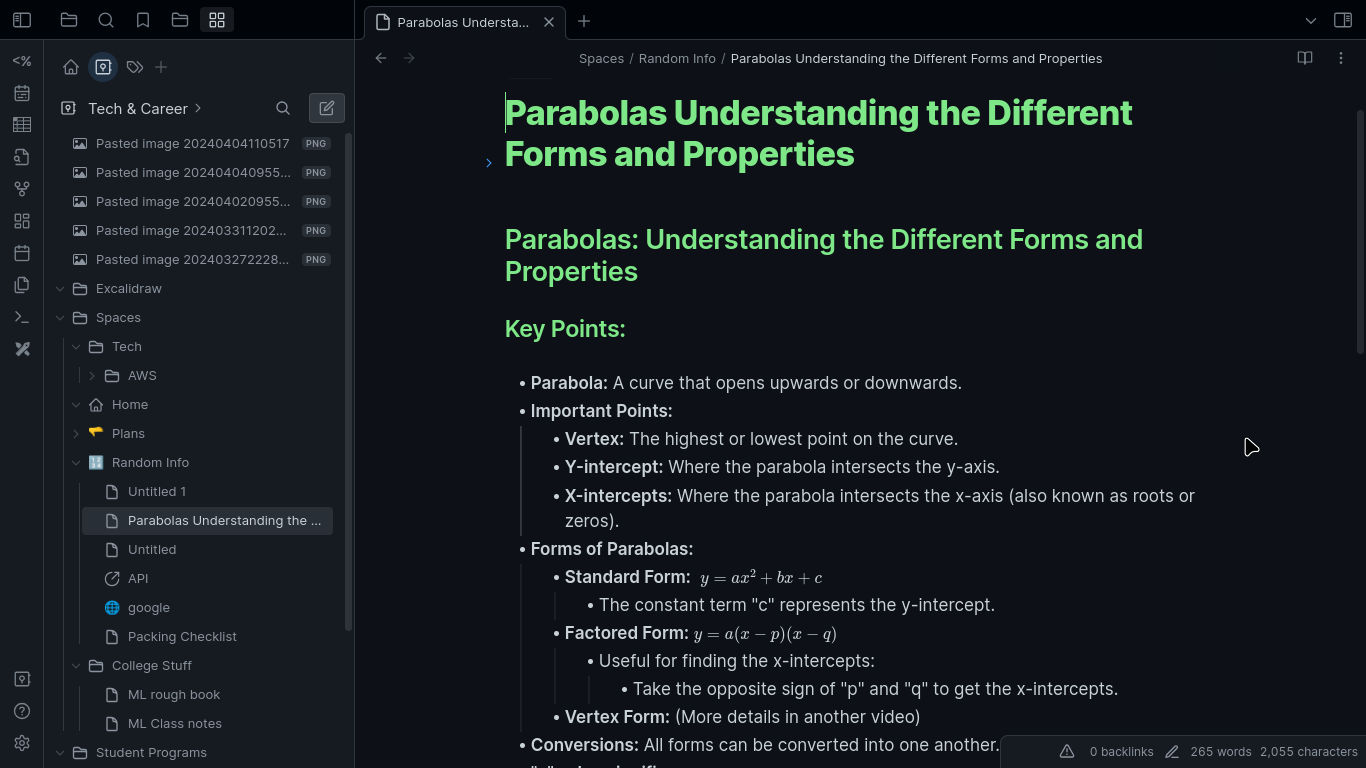Image resolution: width=1366 pixels, height=768 pixels.
Task: Click the crossed tools ribbon icon
Action: point(22,349)
